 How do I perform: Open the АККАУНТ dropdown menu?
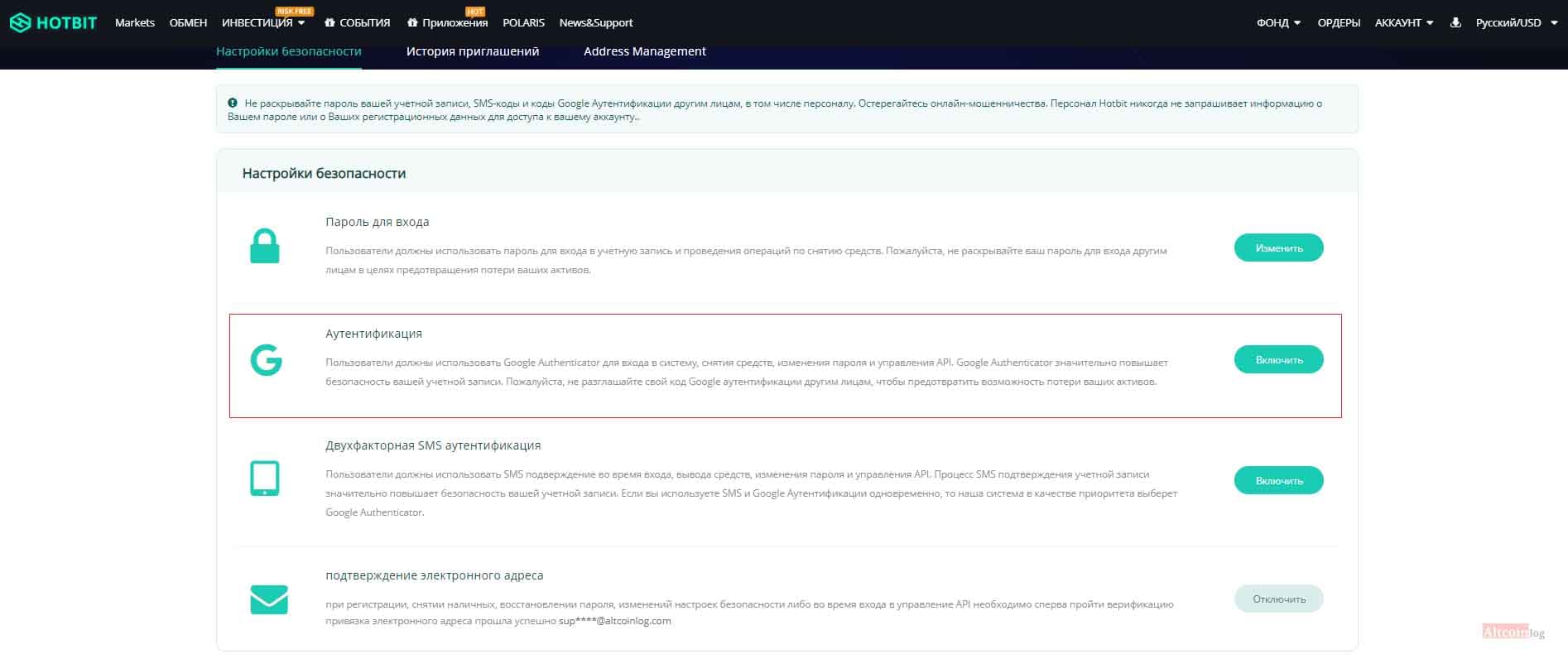pos(1404,22)
